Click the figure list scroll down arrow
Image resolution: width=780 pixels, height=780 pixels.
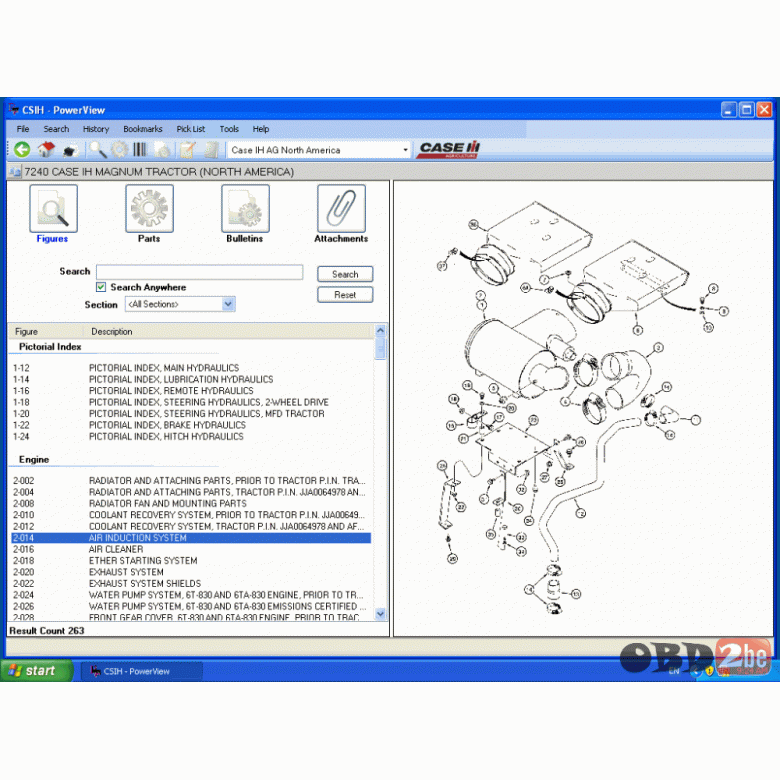pyautogui.click(x=381, y=614)
